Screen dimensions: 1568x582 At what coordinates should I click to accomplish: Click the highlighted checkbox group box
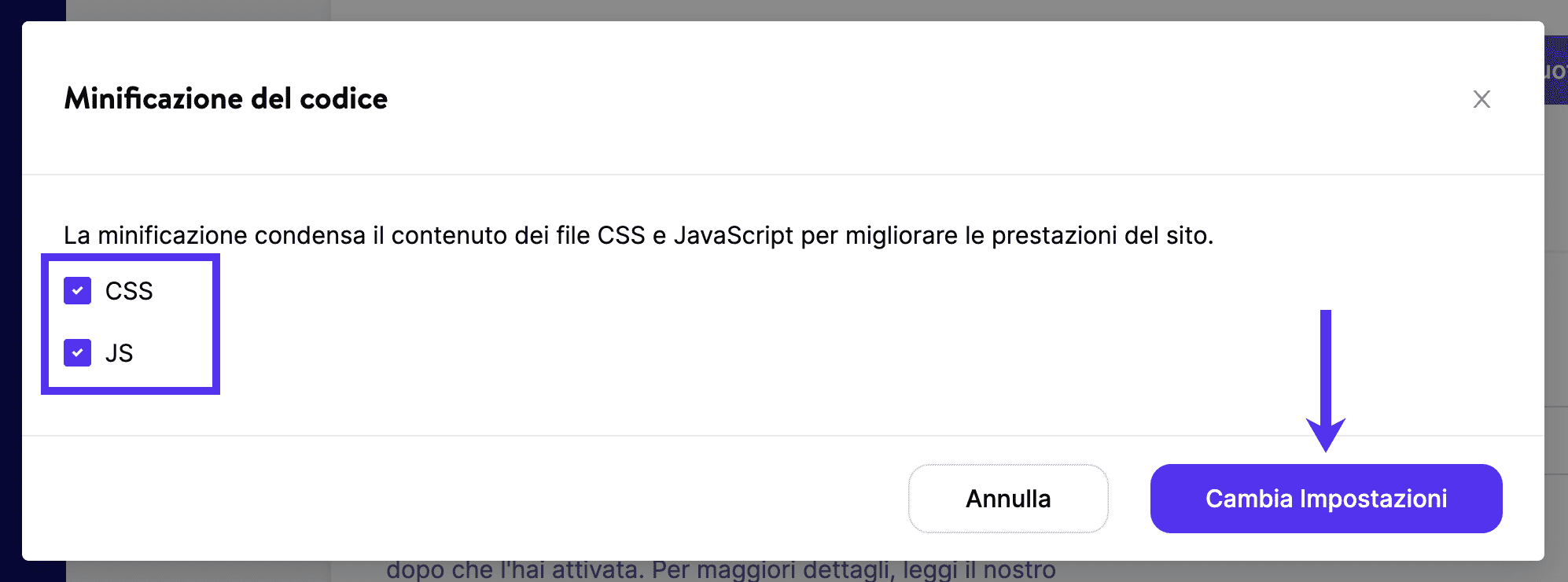pyautogui.click(x=131, y=322)
